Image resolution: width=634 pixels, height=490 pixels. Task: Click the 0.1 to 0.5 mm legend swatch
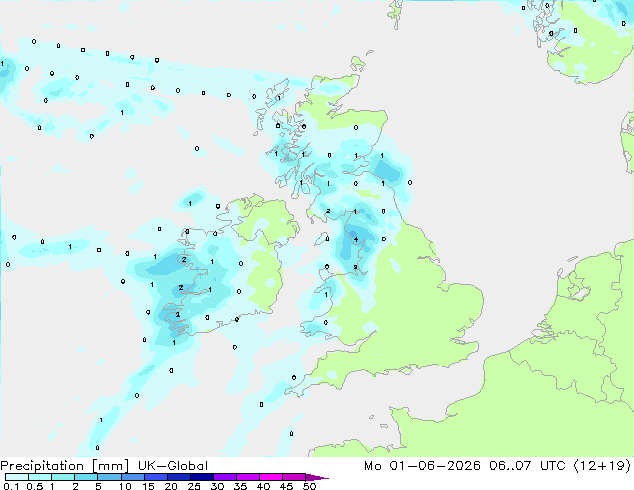point(17,477)
